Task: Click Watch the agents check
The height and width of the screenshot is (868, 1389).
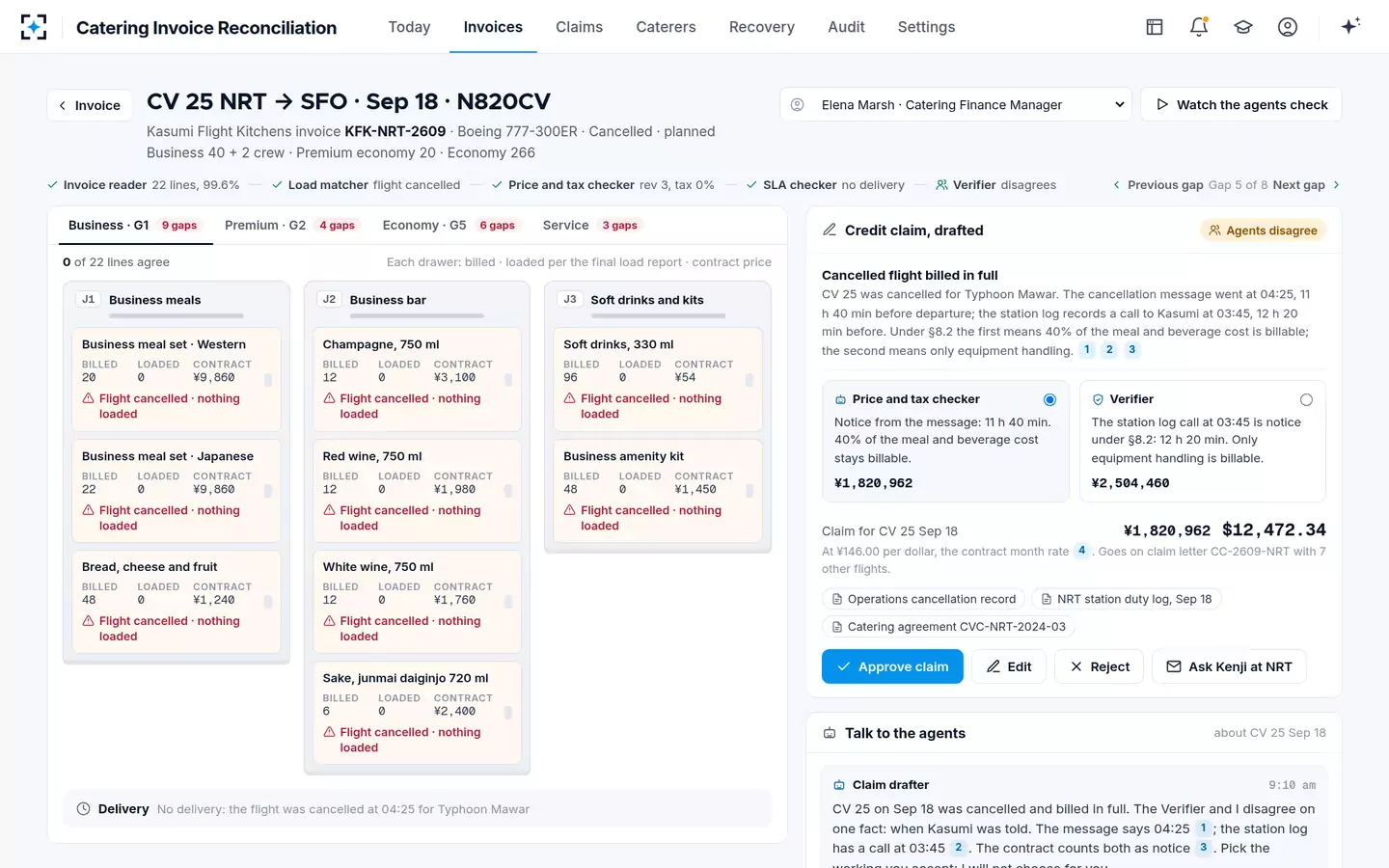Action: [x=1241, y=104]
